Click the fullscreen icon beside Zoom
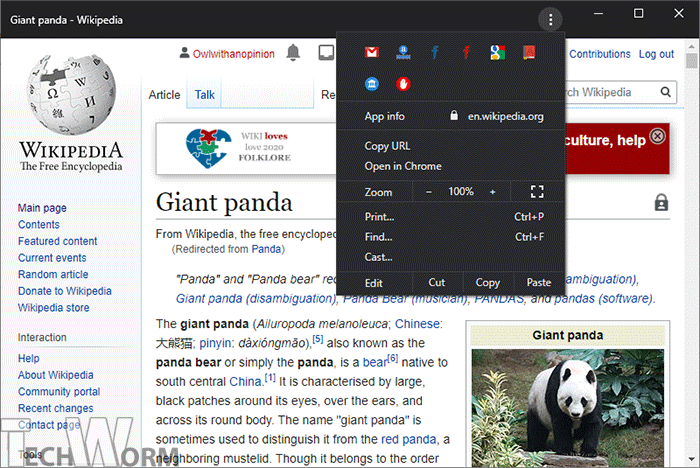Image resolution: width=700 pixels, height=468 pixels. click(537, 191)
